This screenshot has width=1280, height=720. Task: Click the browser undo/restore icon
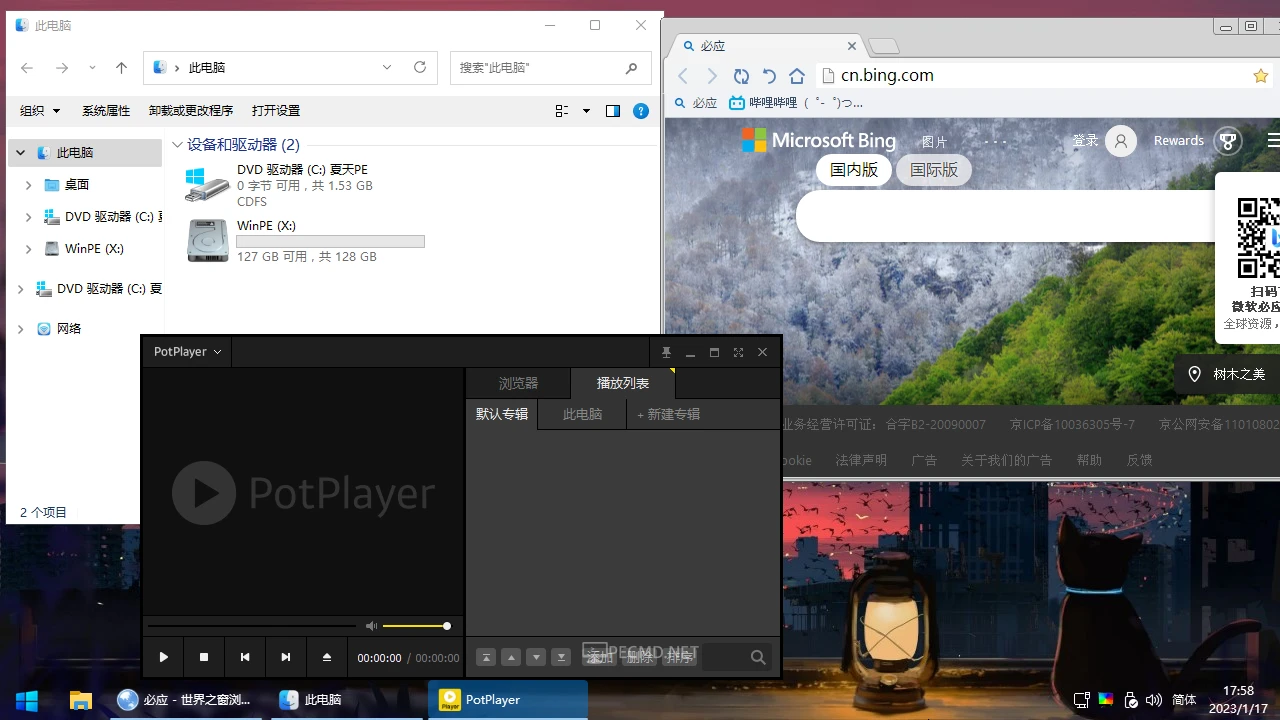(769, 76)
